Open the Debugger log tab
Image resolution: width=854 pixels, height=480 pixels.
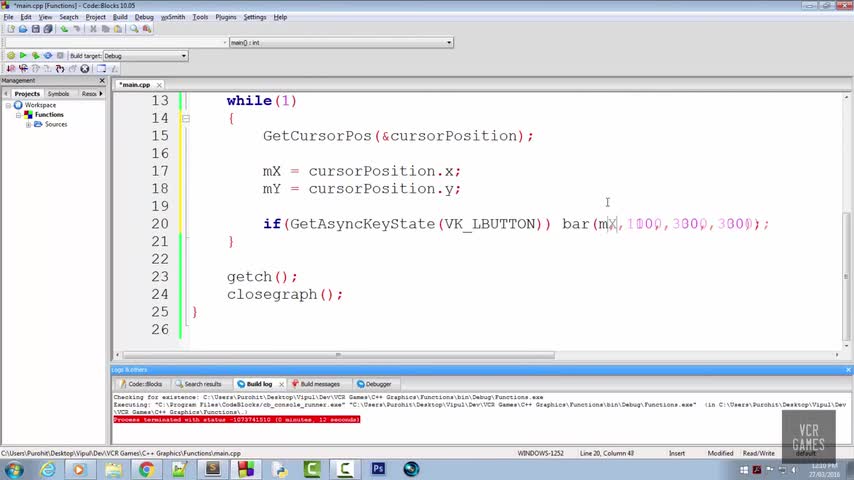374,384
